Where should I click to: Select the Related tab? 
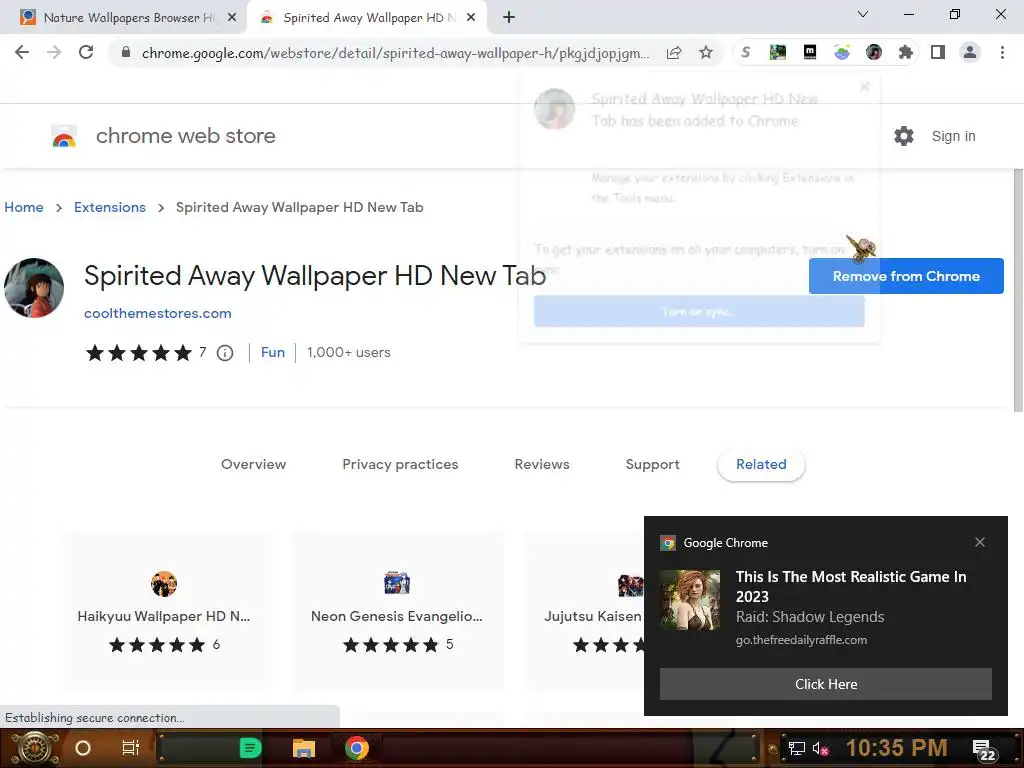(x=761, y=464)
